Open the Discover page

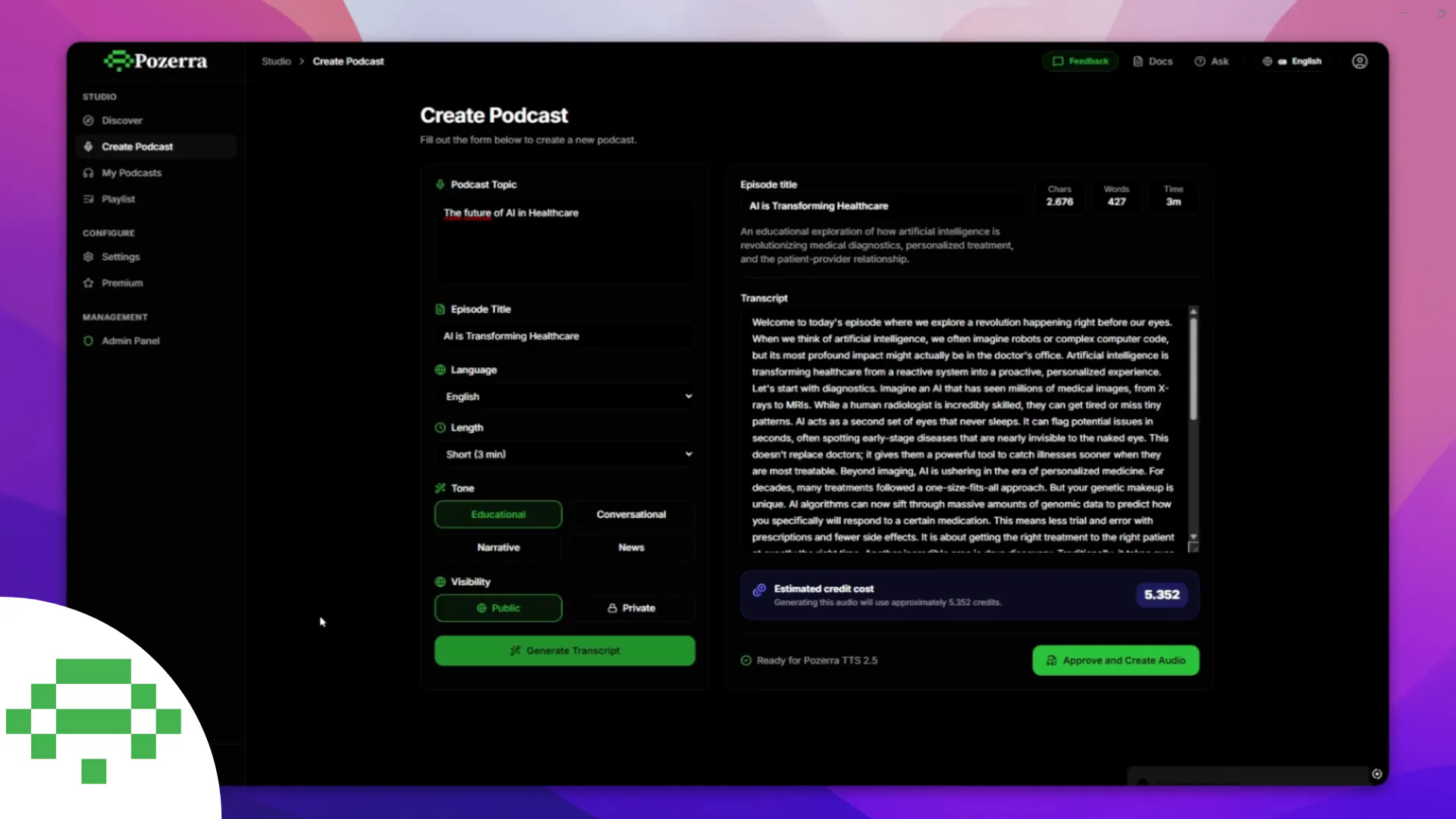(122, 121)
